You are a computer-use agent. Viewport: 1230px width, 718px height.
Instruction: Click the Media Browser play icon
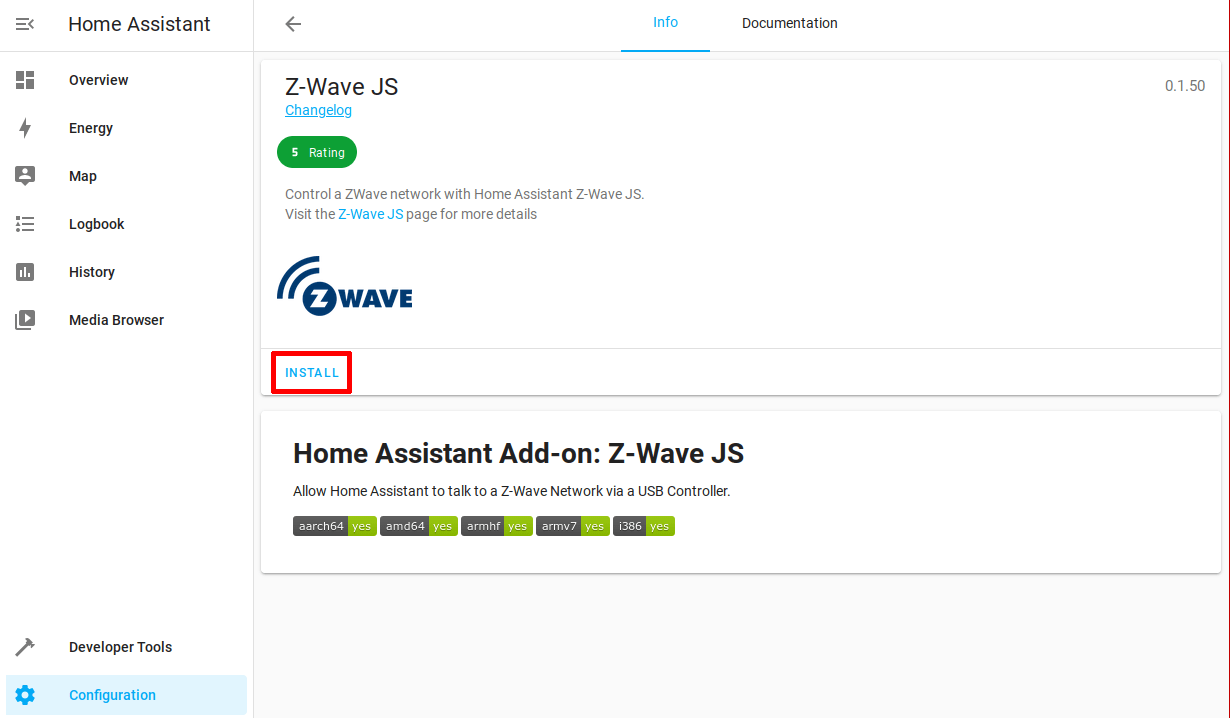click(25, 320)
